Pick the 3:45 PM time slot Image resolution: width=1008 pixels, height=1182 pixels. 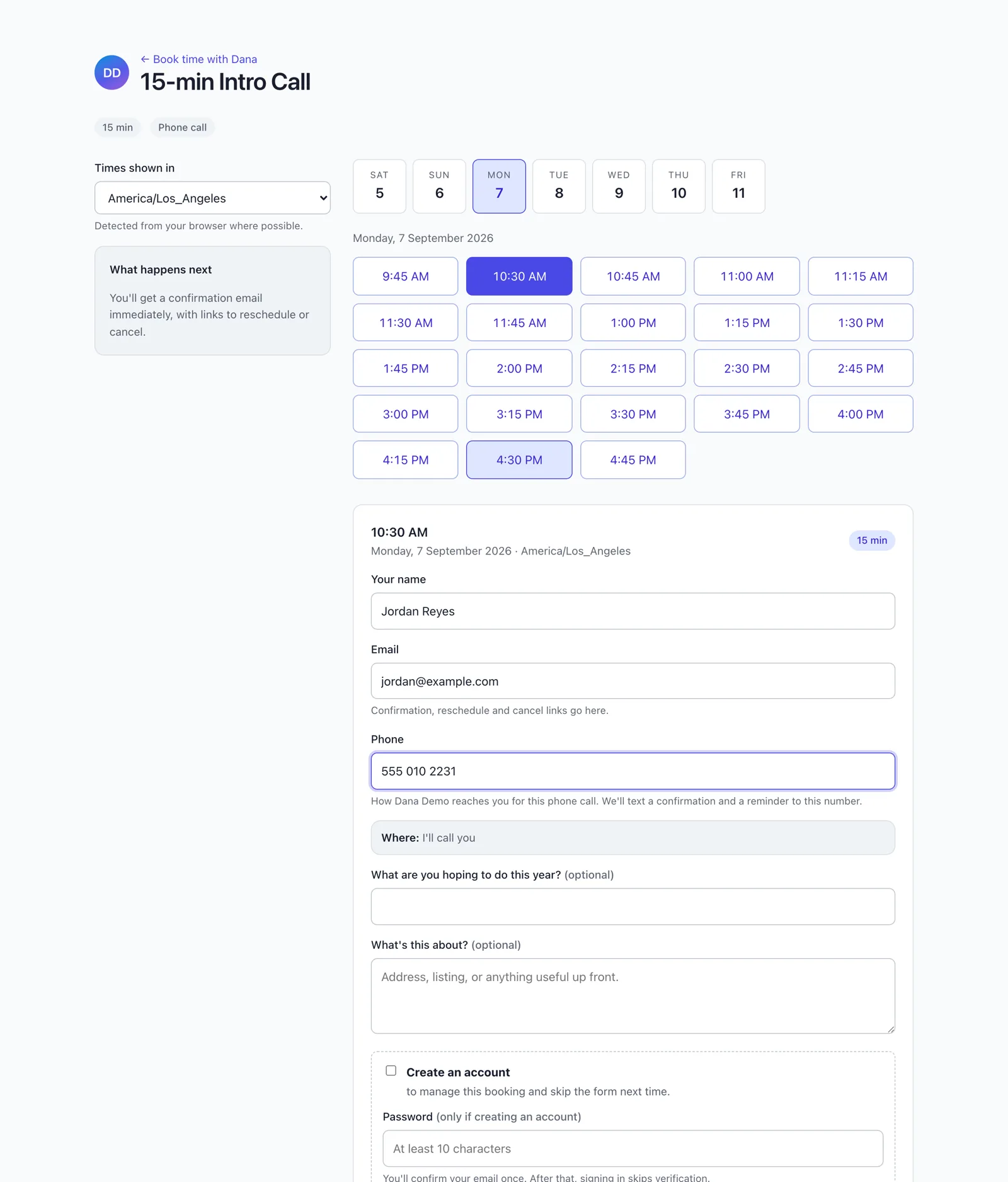click(747, 414)
